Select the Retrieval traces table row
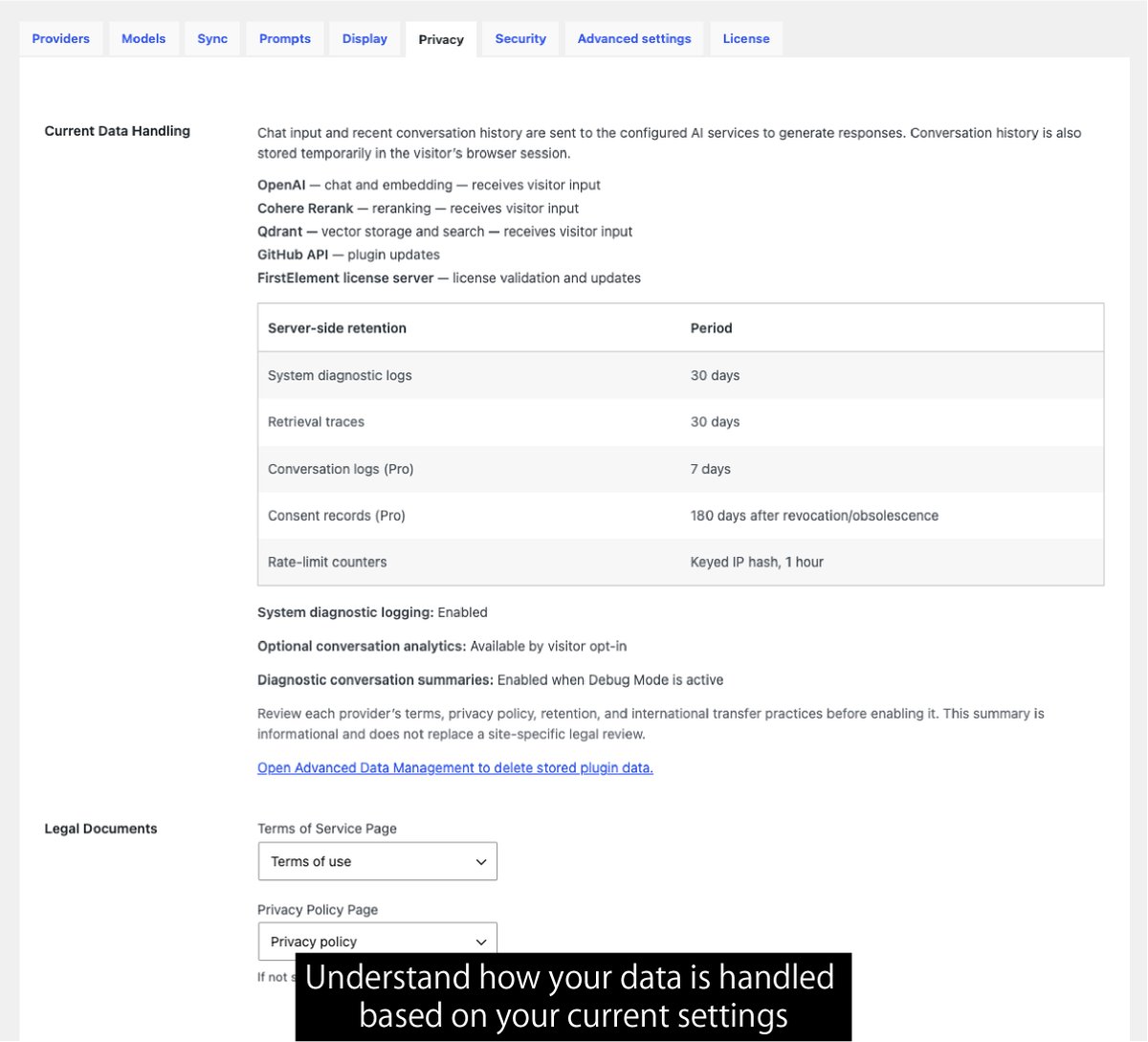Viewport: 1148px width, 1042px height. click(x=680, y=422)
